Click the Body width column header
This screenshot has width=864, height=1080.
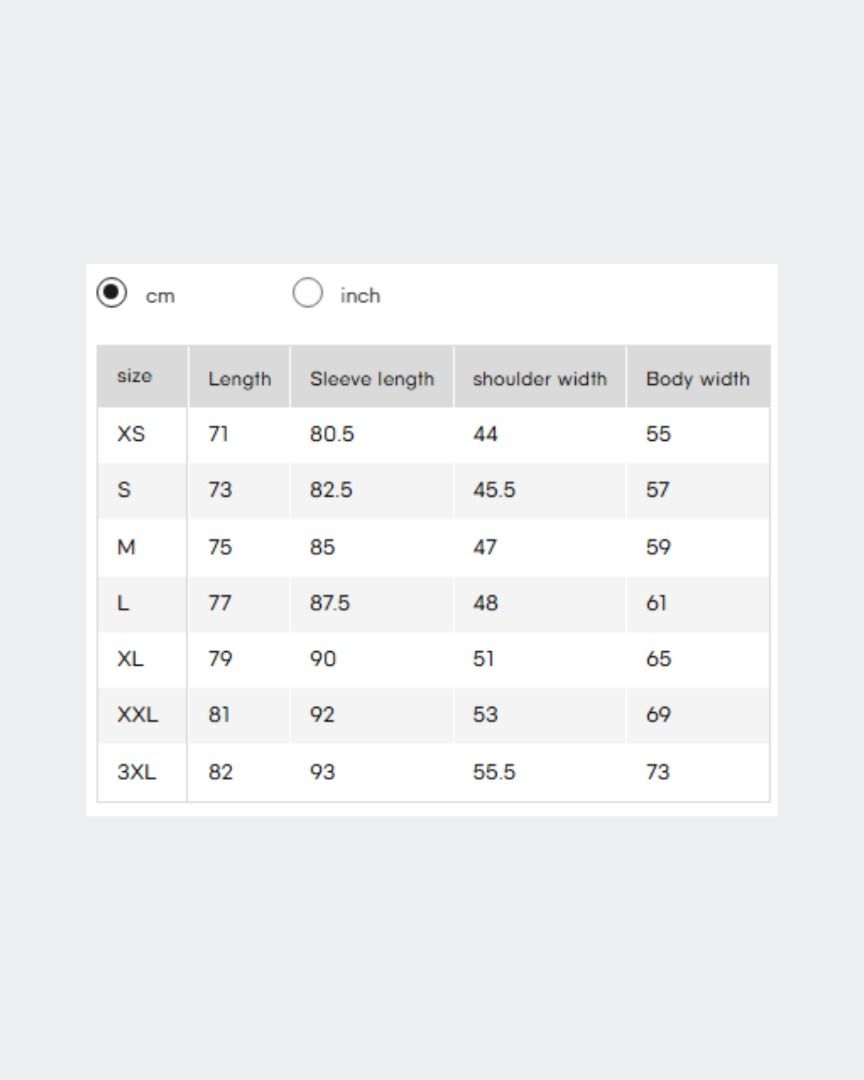tap(697, 379)
